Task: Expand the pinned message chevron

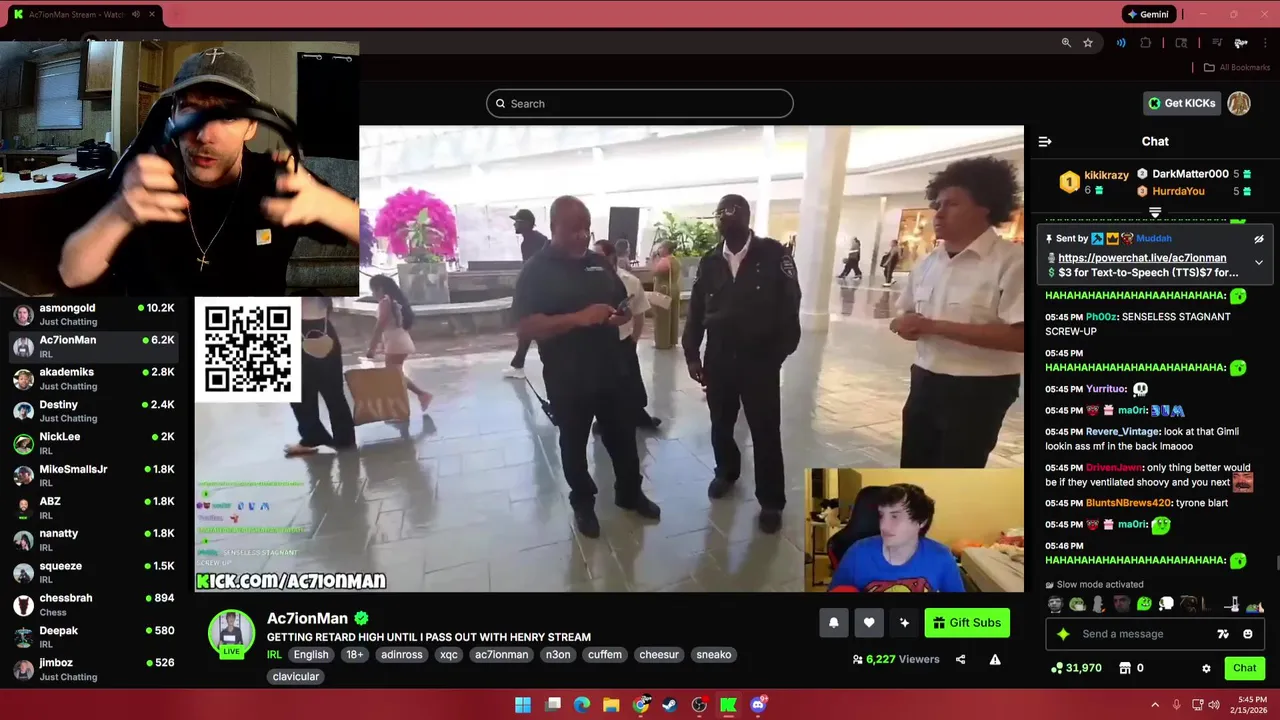Action: coord(1259,263)
